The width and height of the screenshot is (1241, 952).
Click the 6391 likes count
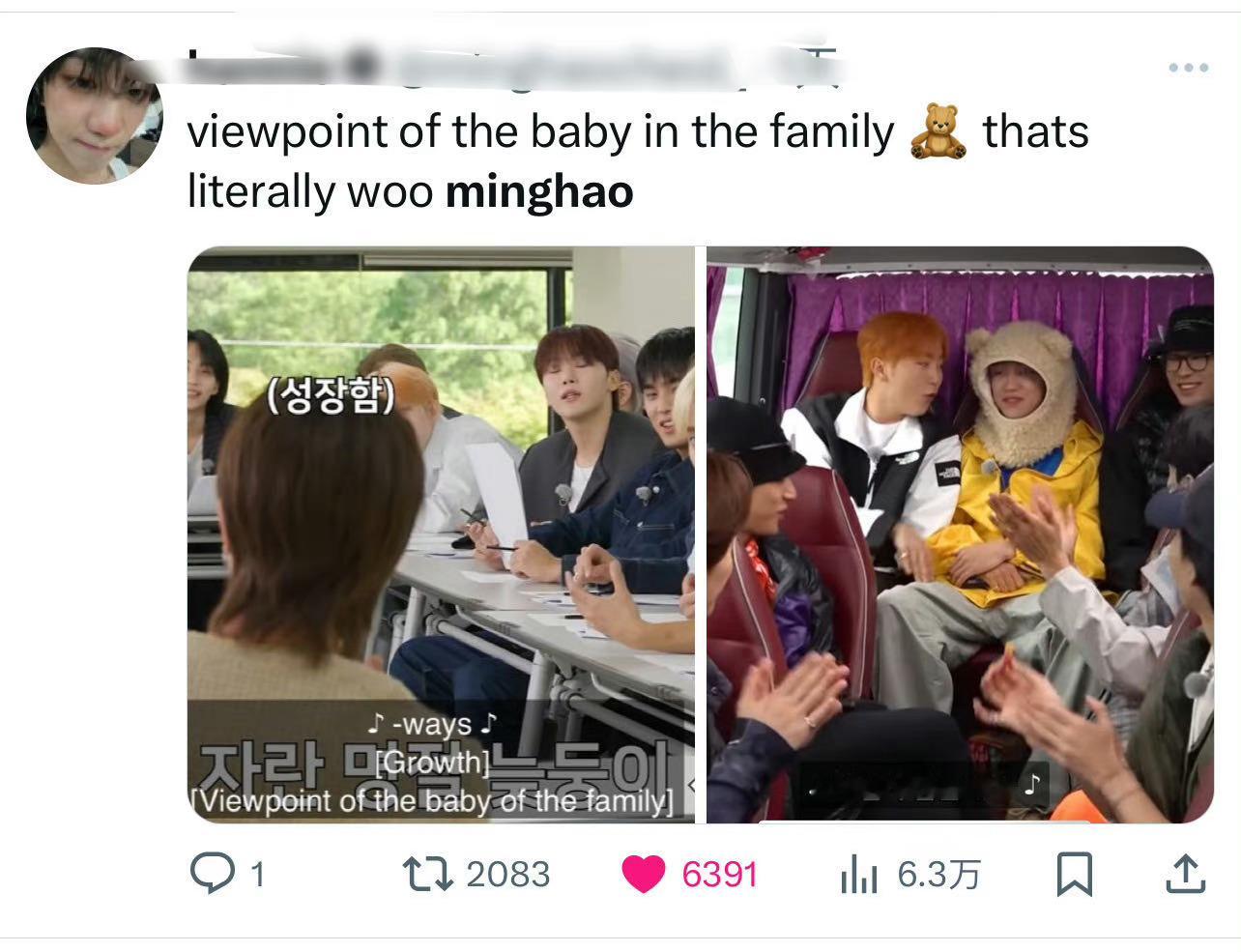click(x=720, y=875)
